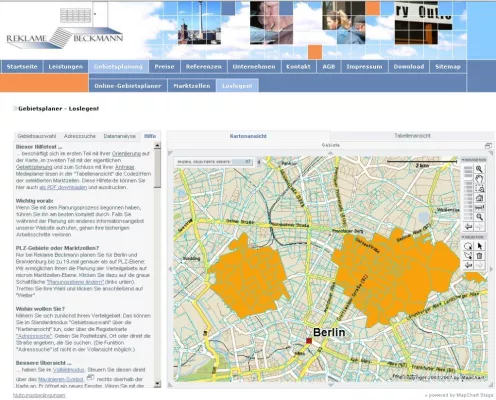Follow the Anfrage link in help text
The height and width of the screenshot is (400, 496).
pos(125,167)
